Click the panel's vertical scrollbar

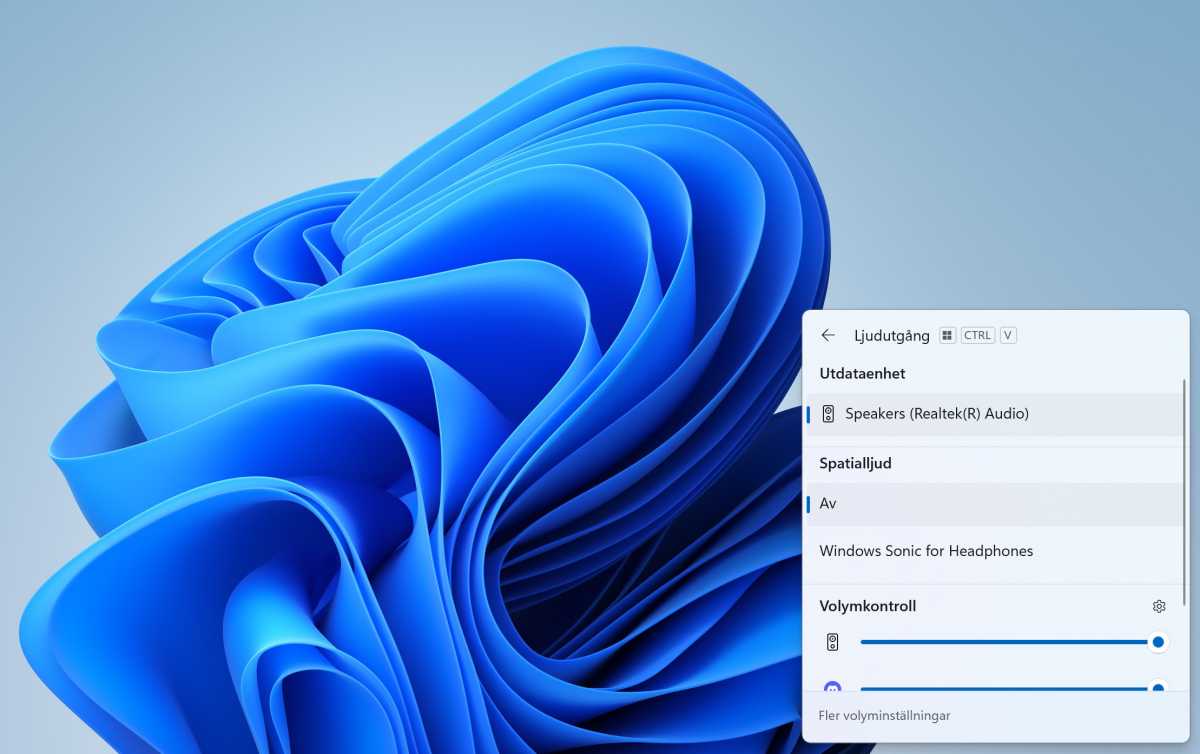1184,450
